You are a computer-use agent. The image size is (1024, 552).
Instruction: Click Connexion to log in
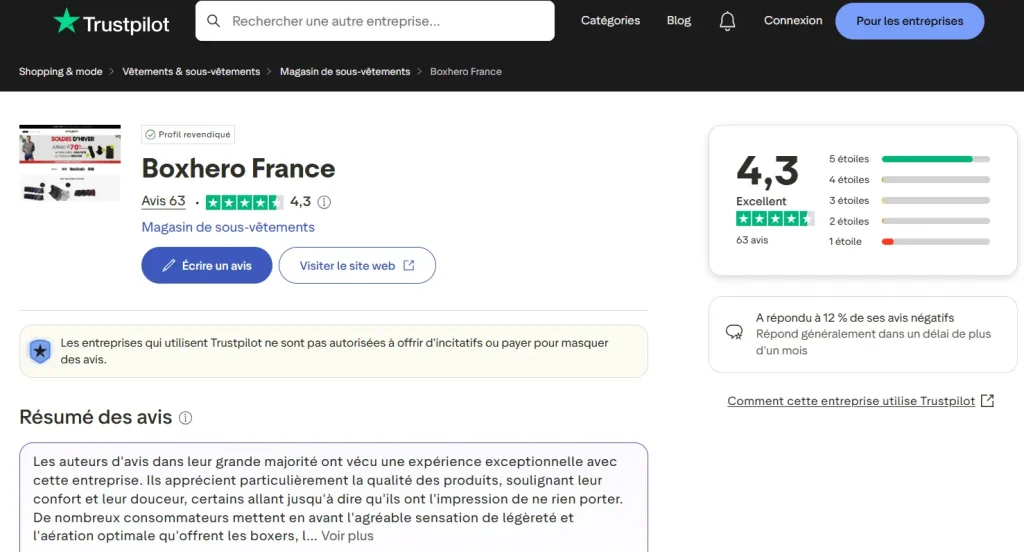(x=793, y=20)
